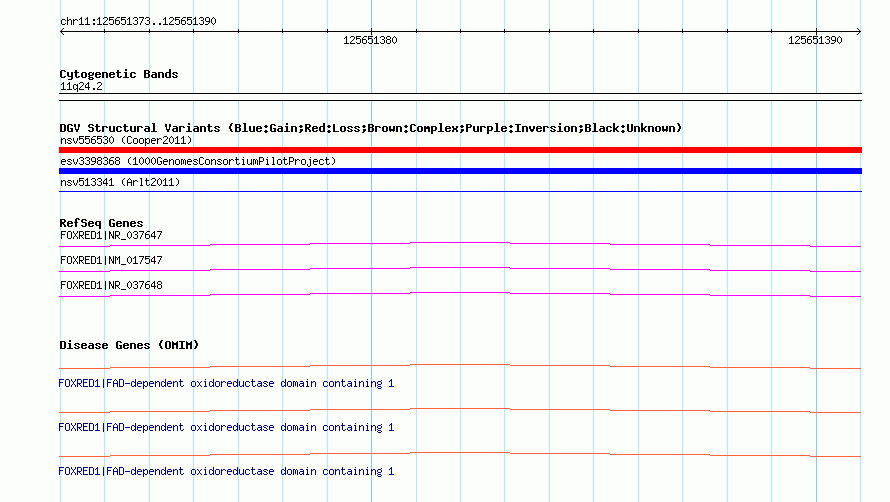Click the red nsv556530 structural variant bar

(x=460, y=150)
